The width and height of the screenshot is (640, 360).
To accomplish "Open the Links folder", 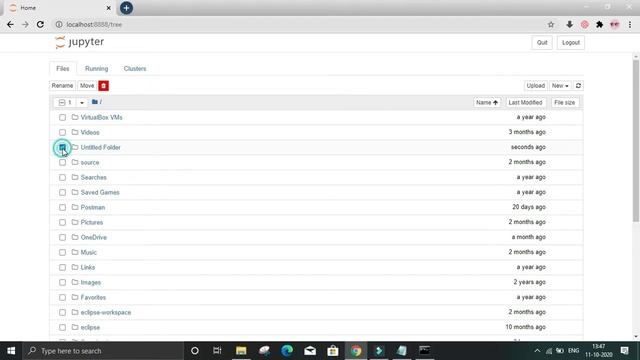I will pyautogui.click(x=88, y=267).
